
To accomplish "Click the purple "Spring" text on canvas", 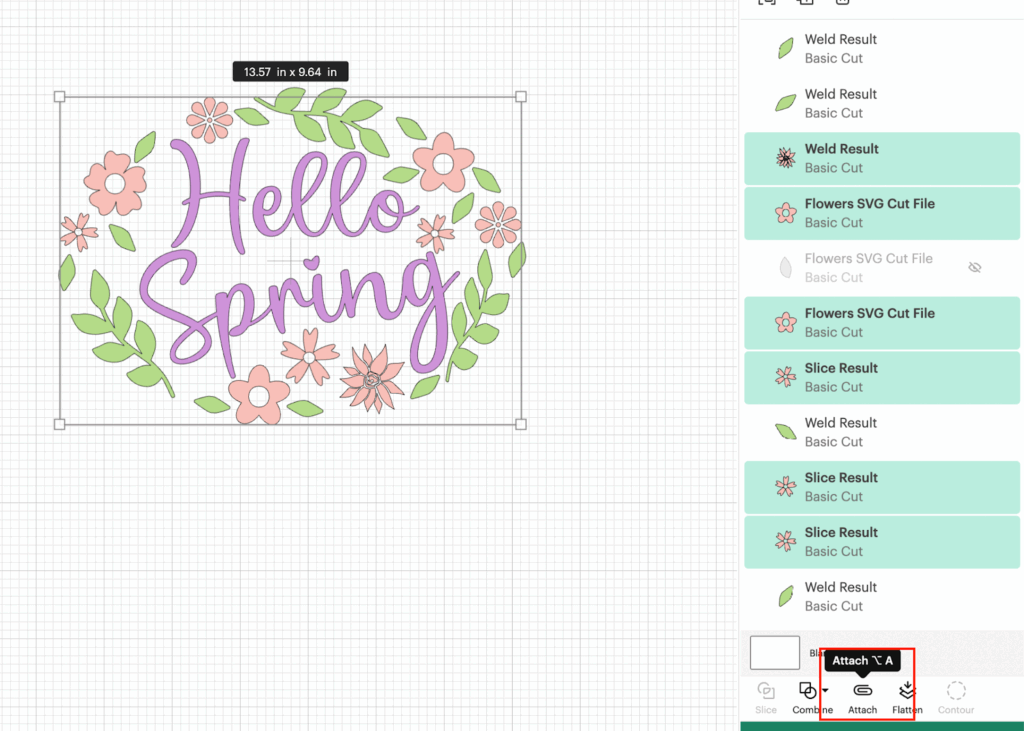I will pos(290,300).
